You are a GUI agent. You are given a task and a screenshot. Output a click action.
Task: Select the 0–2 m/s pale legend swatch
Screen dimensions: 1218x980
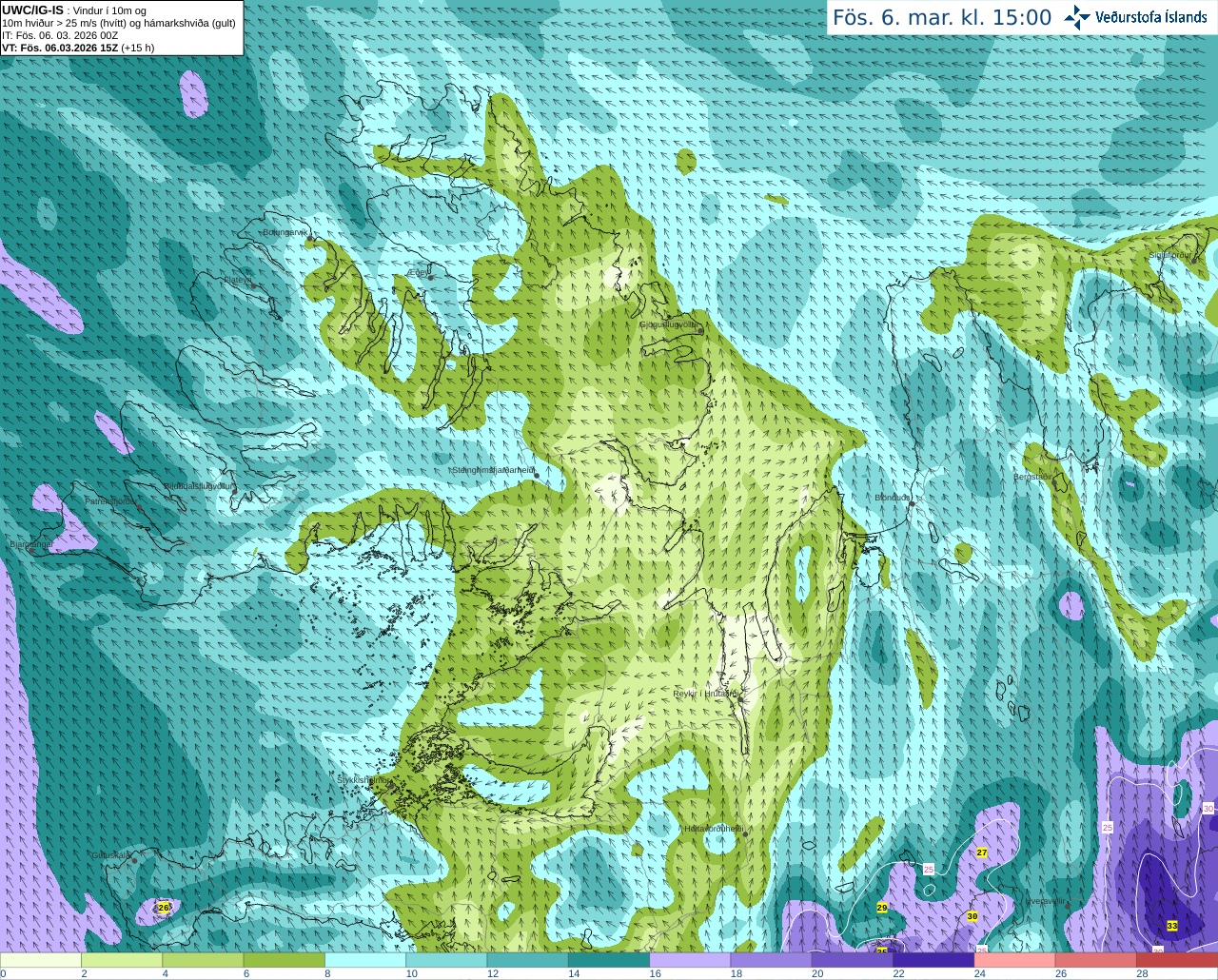click(x=41, y=960)
